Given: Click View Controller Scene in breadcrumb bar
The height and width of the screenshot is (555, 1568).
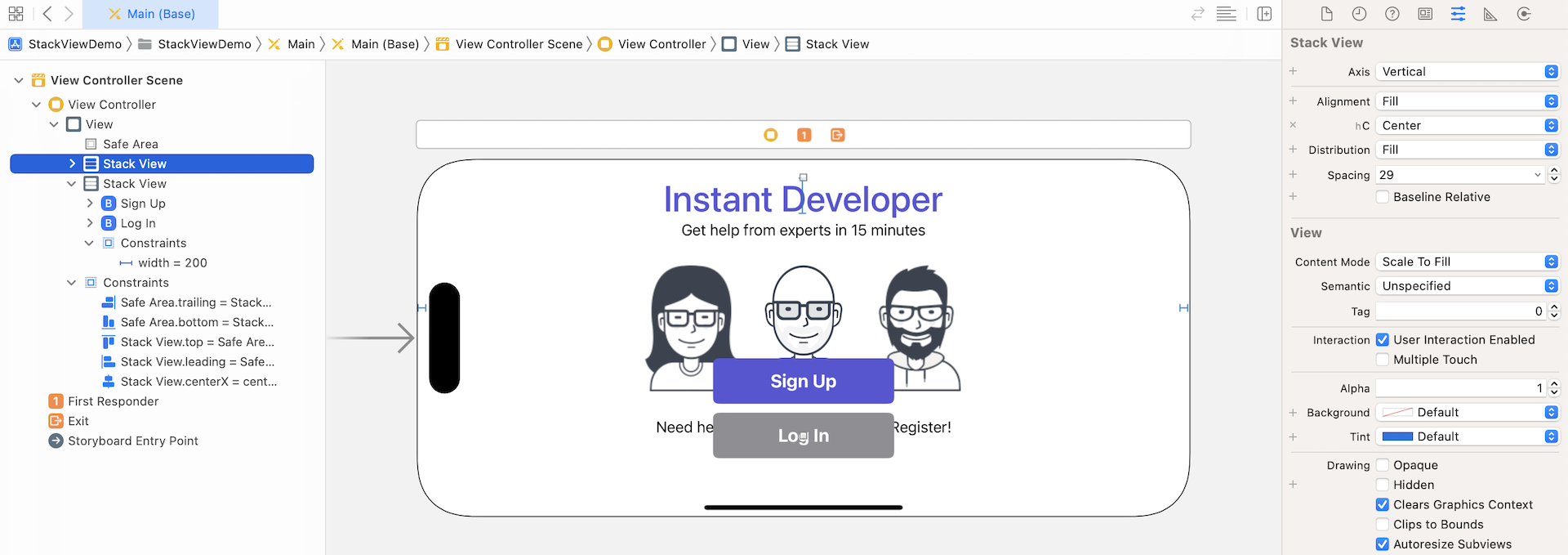Looking at the screenshot, I should 519,44.
